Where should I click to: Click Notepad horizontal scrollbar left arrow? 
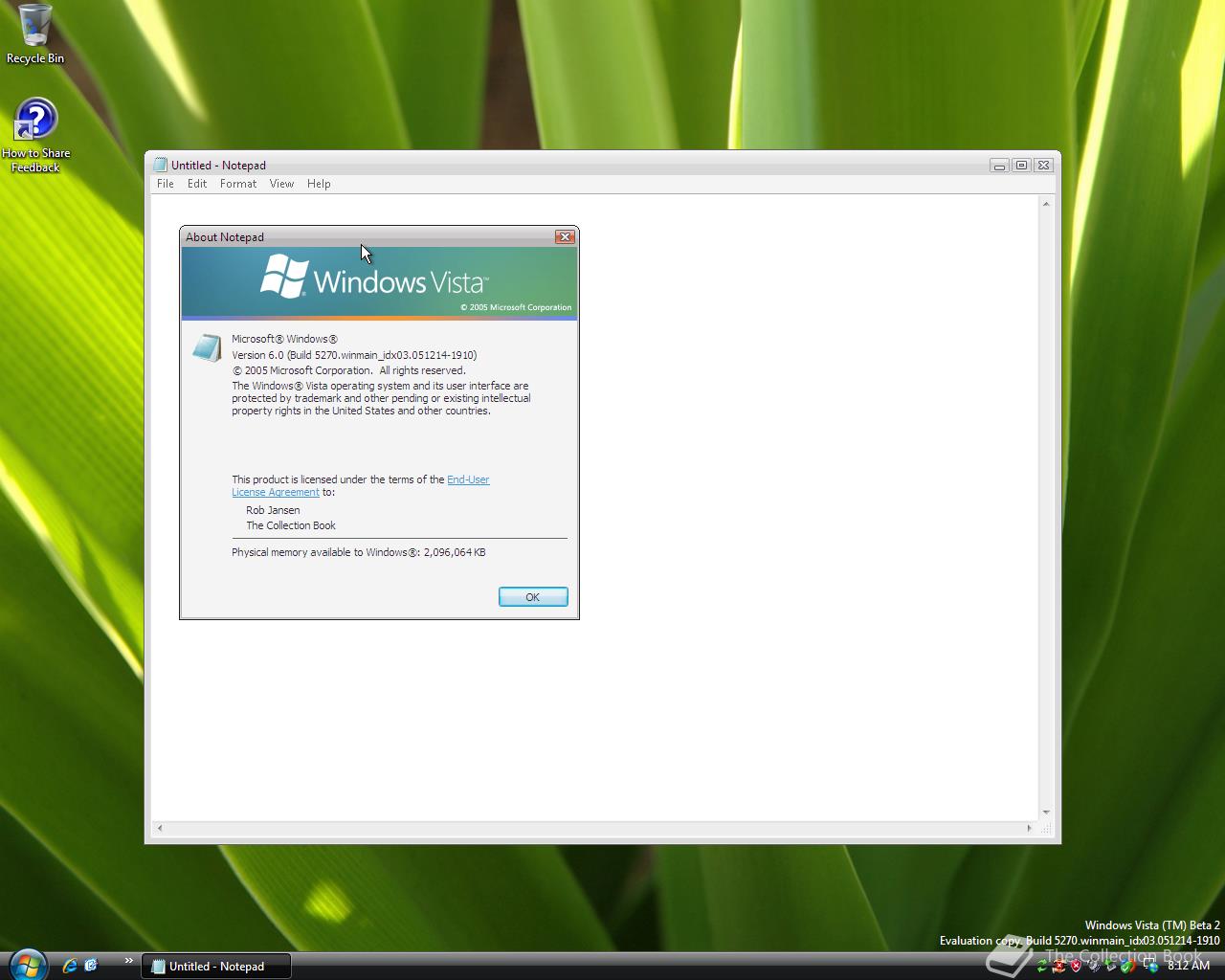160,828
